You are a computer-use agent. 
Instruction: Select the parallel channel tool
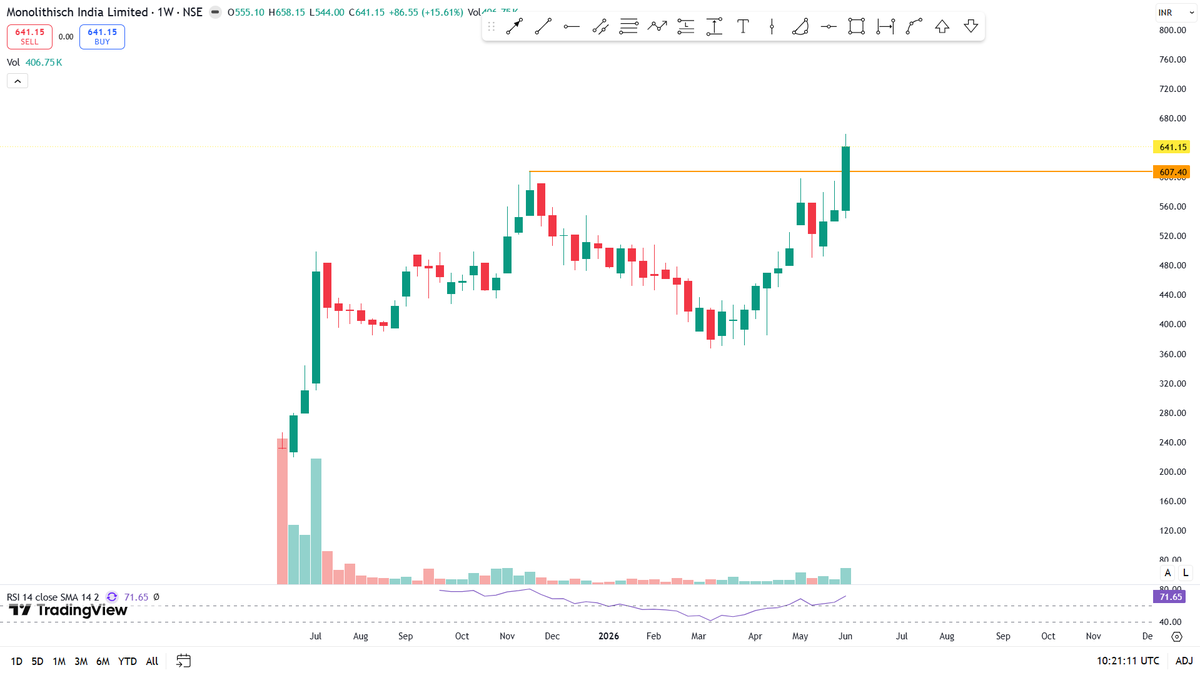pos(600,27)
